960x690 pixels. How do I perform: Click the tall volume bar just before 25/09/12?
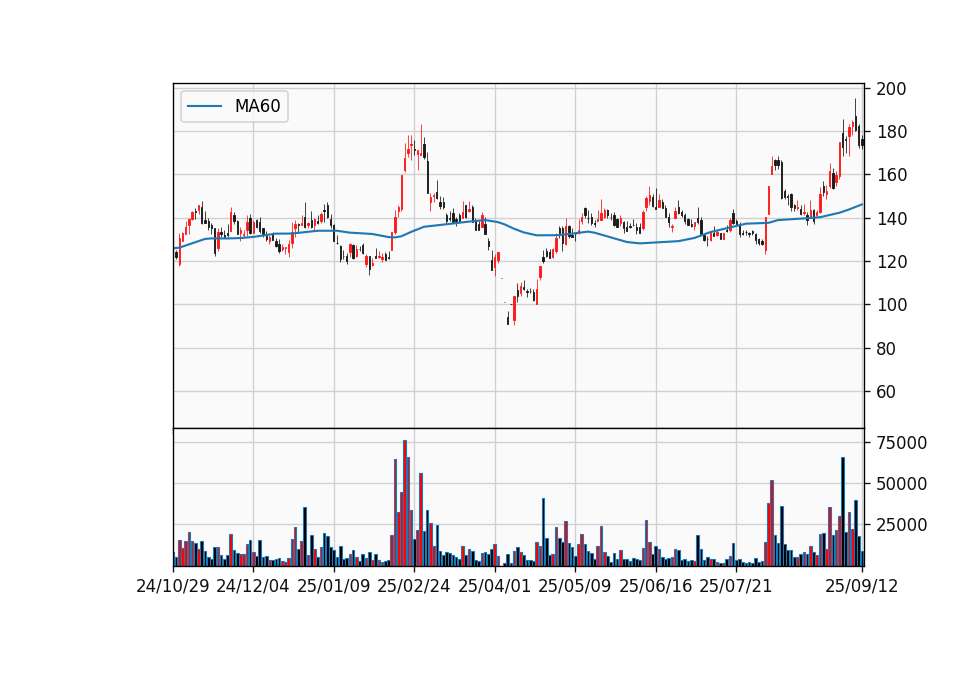point(842,512)
